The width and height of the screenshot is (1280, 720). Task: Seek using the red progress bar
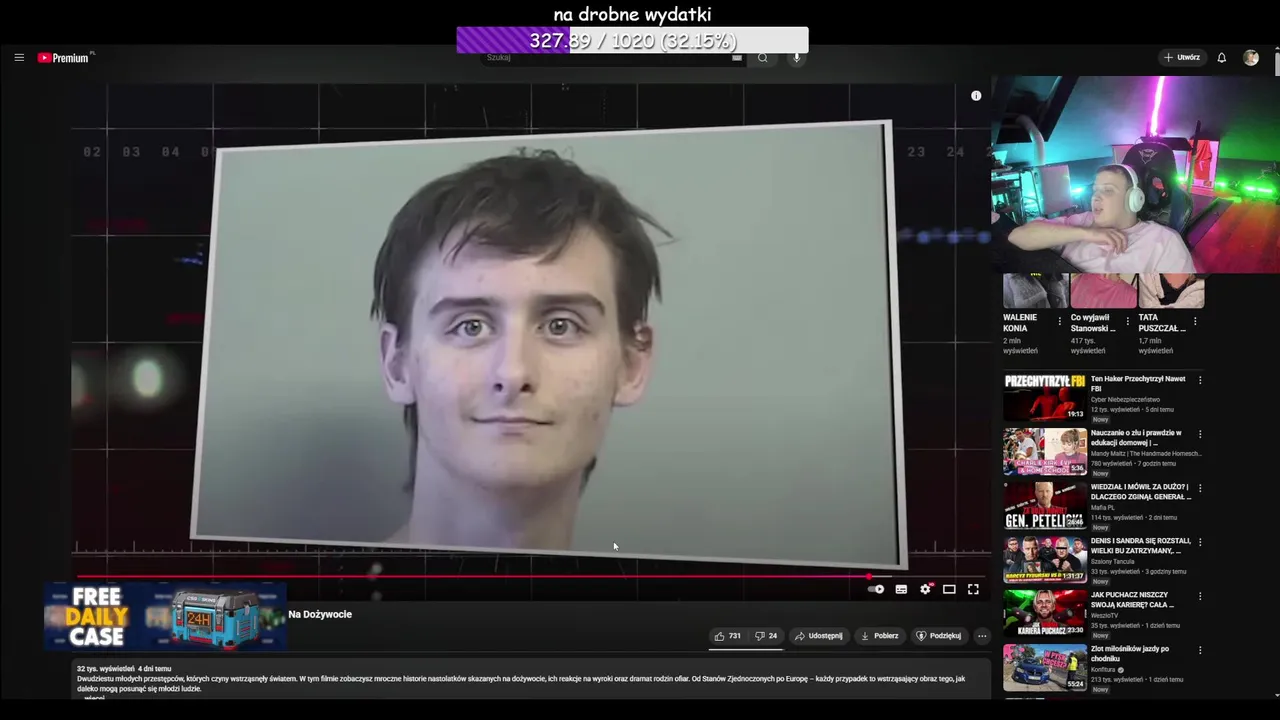(530, 577)
